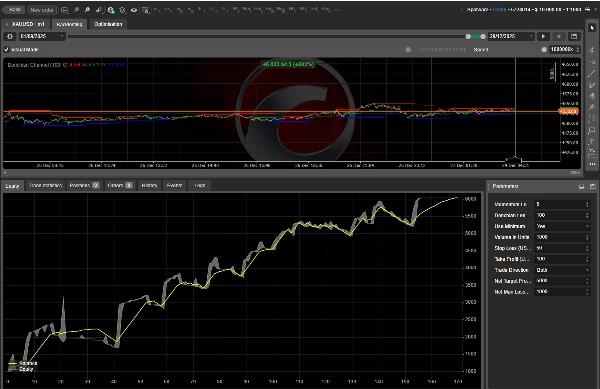The height and width of the screenshot is (389, 600).
Task: Select the text label tool near bottom of right toolbar
Action: coord(592,153)
